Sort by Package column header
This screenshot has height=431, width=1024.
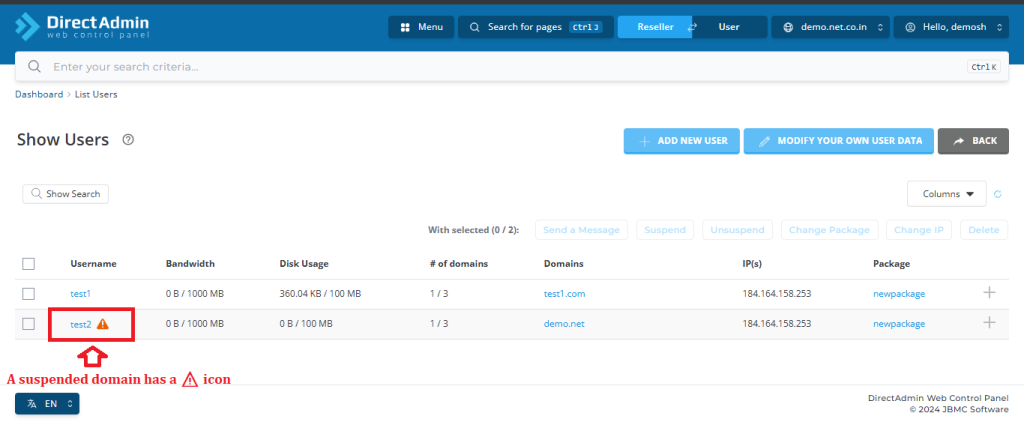(x=891, y=264)
